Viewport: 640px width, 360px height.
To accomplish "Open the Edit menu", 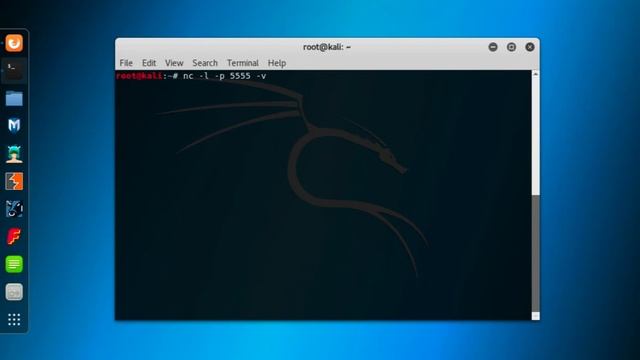I will 149,63.
